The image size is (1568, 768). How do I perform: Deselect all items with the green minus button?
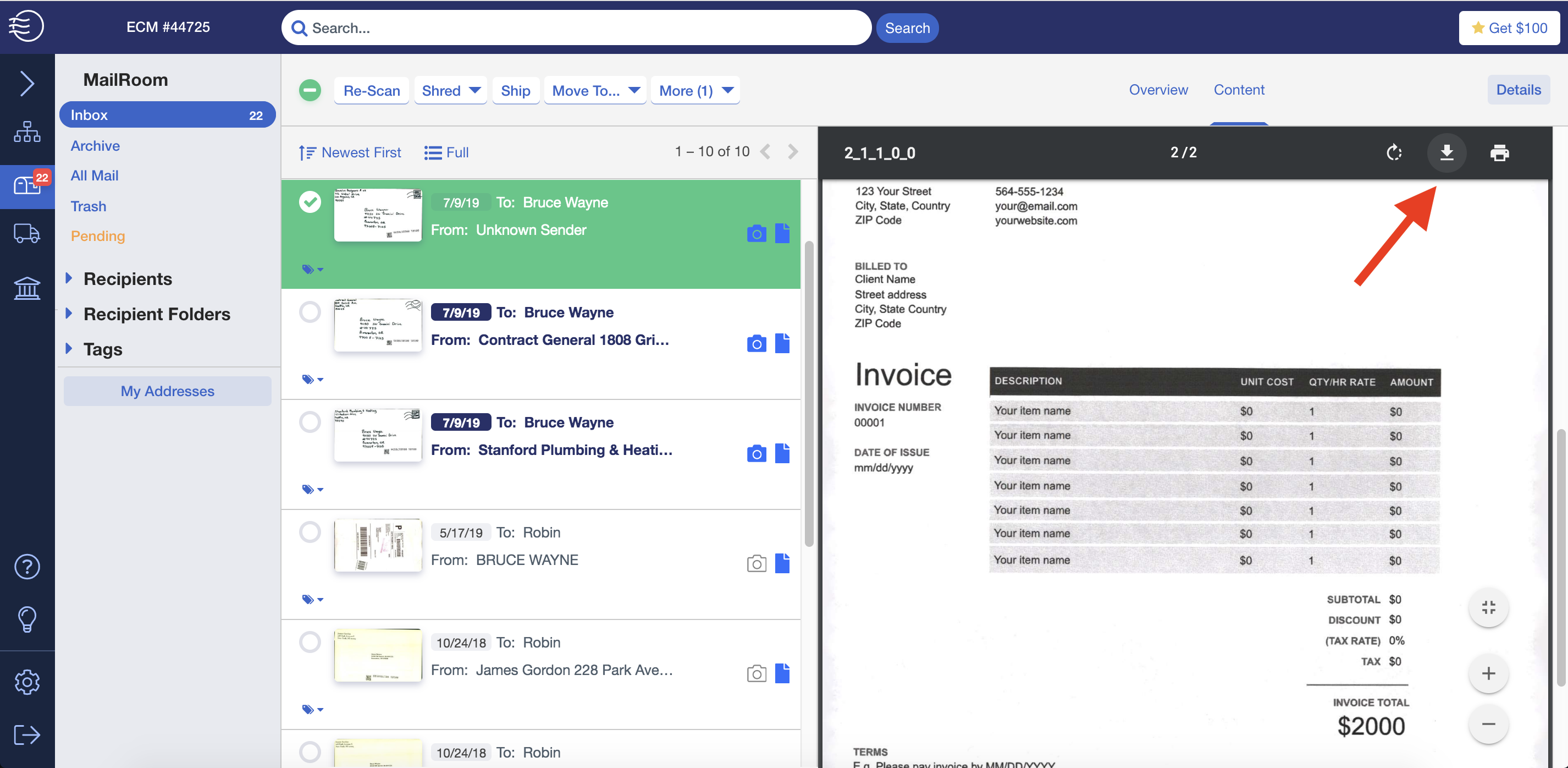click(x=310, y=91)
